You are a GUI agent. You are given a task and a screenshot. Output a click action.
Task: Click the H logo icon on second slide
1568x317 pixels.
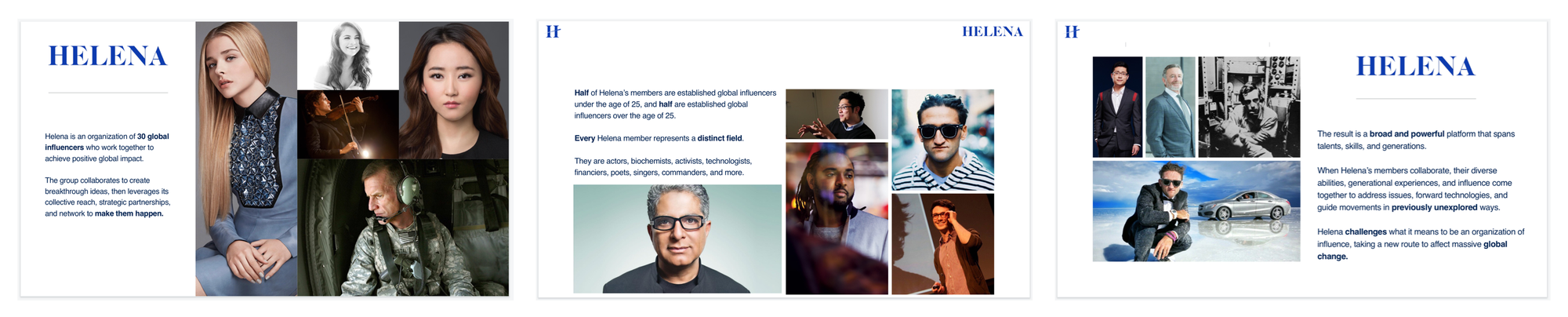[x=554, y=31]
